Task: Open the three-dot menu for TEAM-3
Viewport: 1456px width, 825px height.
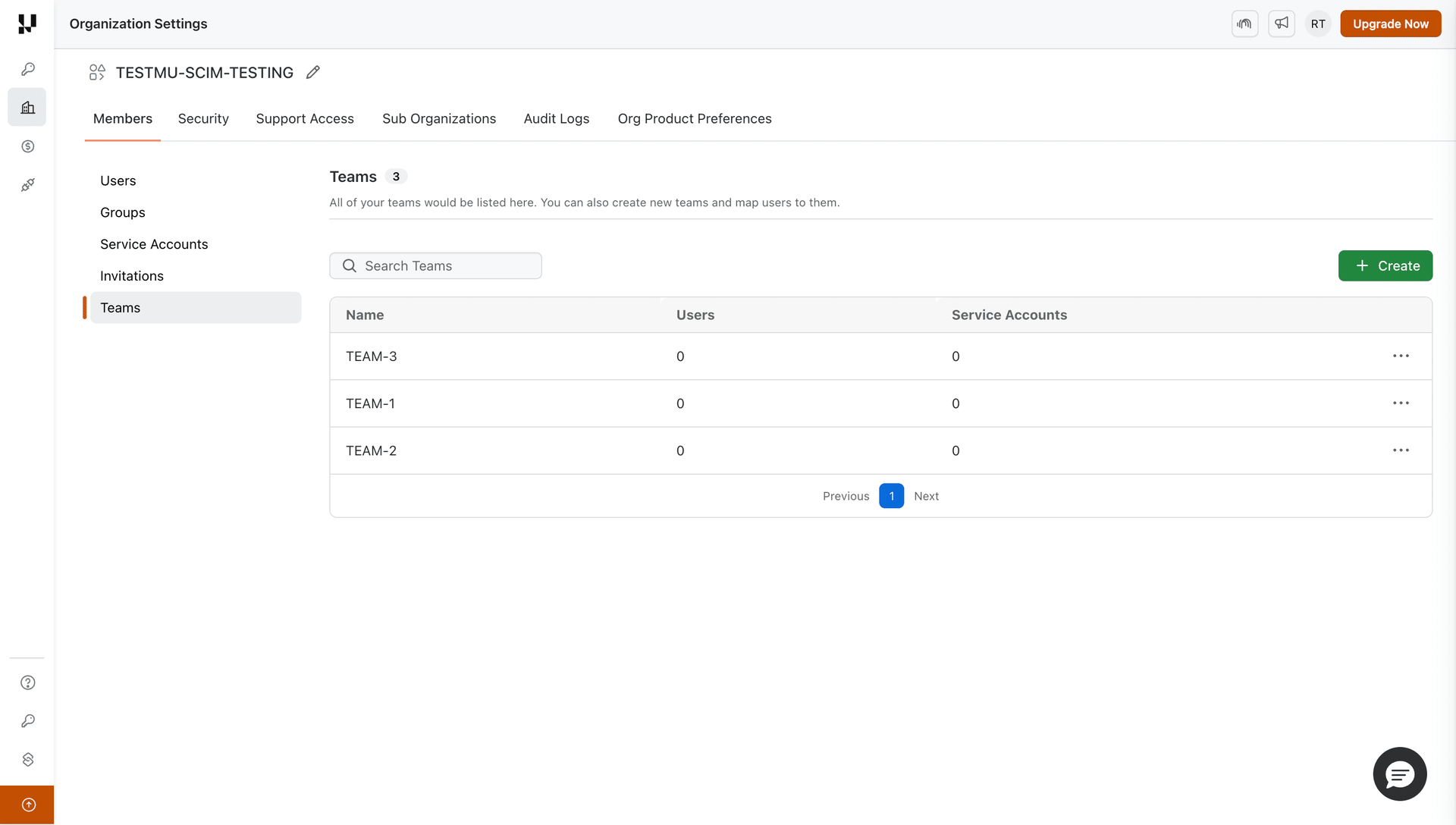Action: (1400, 356)
